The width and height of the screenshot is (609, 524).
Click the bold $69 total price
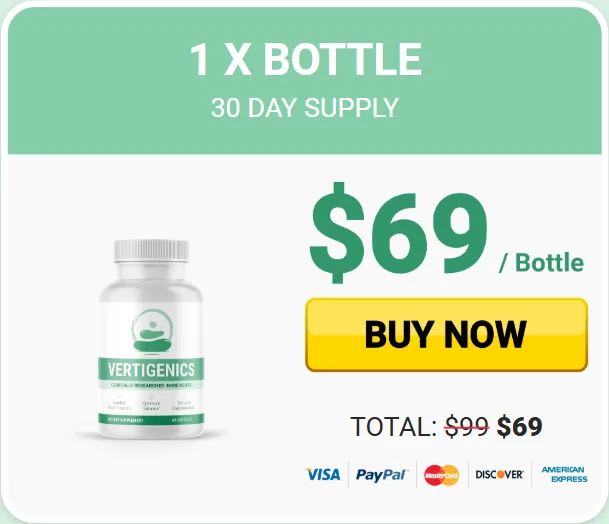(520, 426)
